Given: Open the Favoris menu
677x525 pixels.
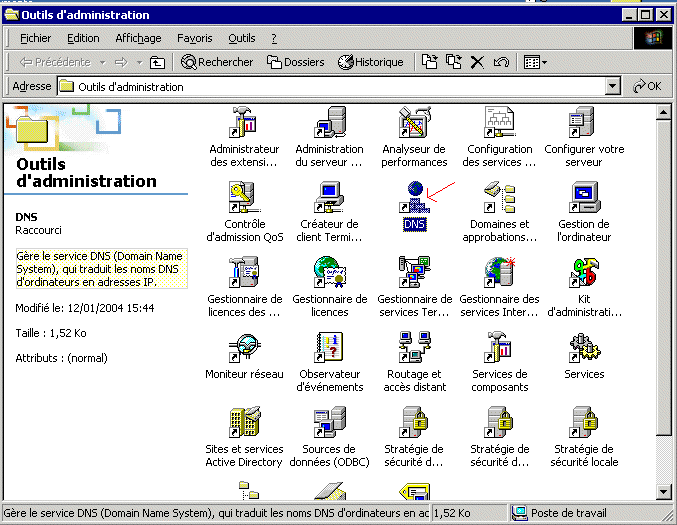Looking at the screenshot, I should tap(195, 38).
